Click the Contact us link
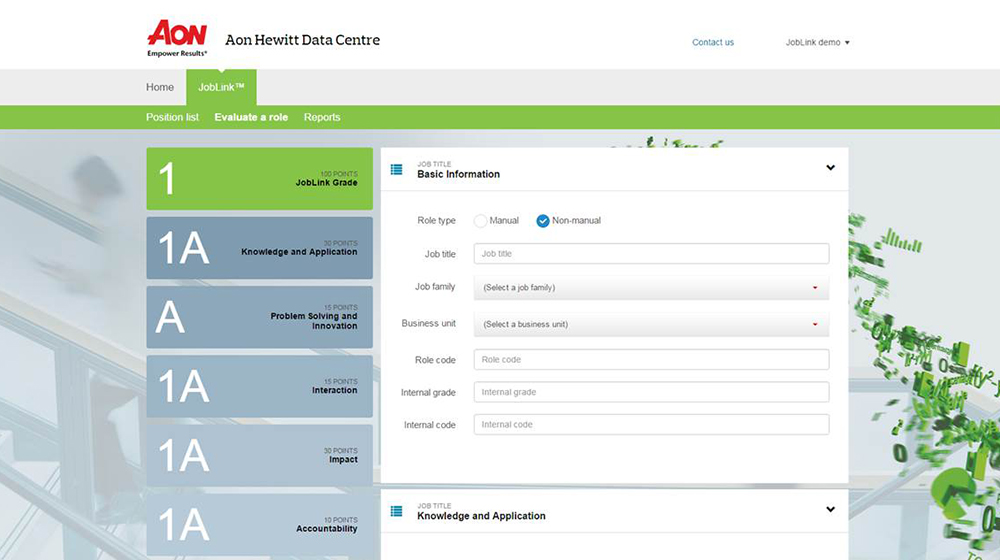This screenshot has height=560, width=1000. point(713,43)
